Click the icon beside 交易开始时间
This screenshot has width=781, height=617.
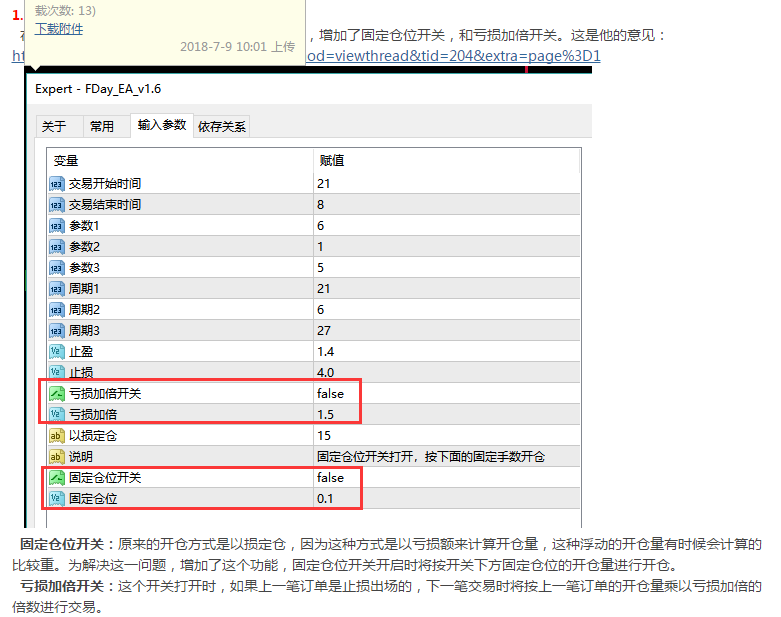coord(57,184)
